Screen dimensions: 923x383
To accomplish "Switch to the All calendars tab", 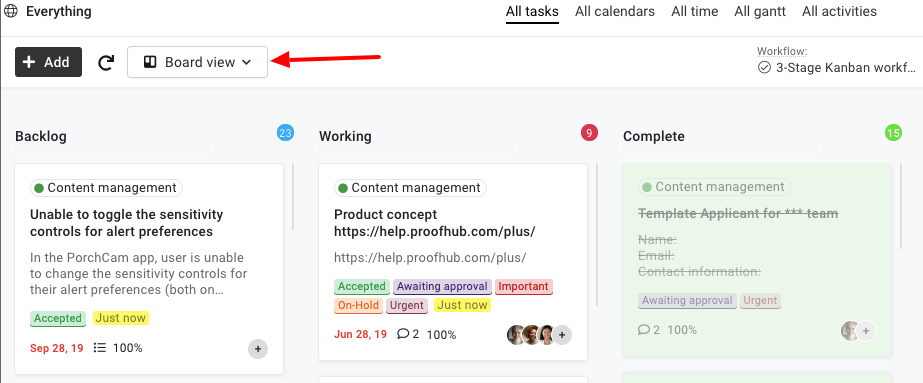I will point(615,12).
